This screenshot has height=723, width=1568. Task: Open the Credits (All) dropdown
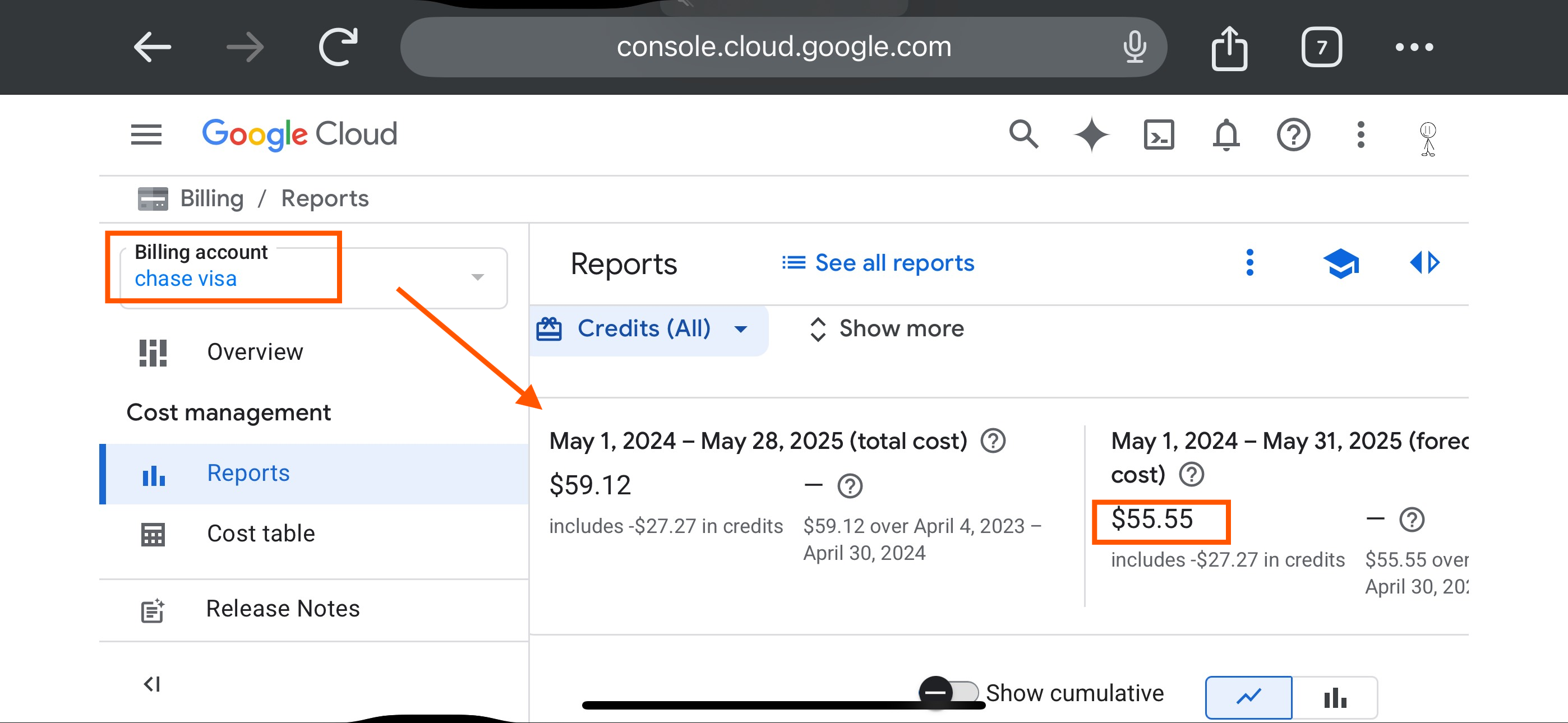[648, 329]
